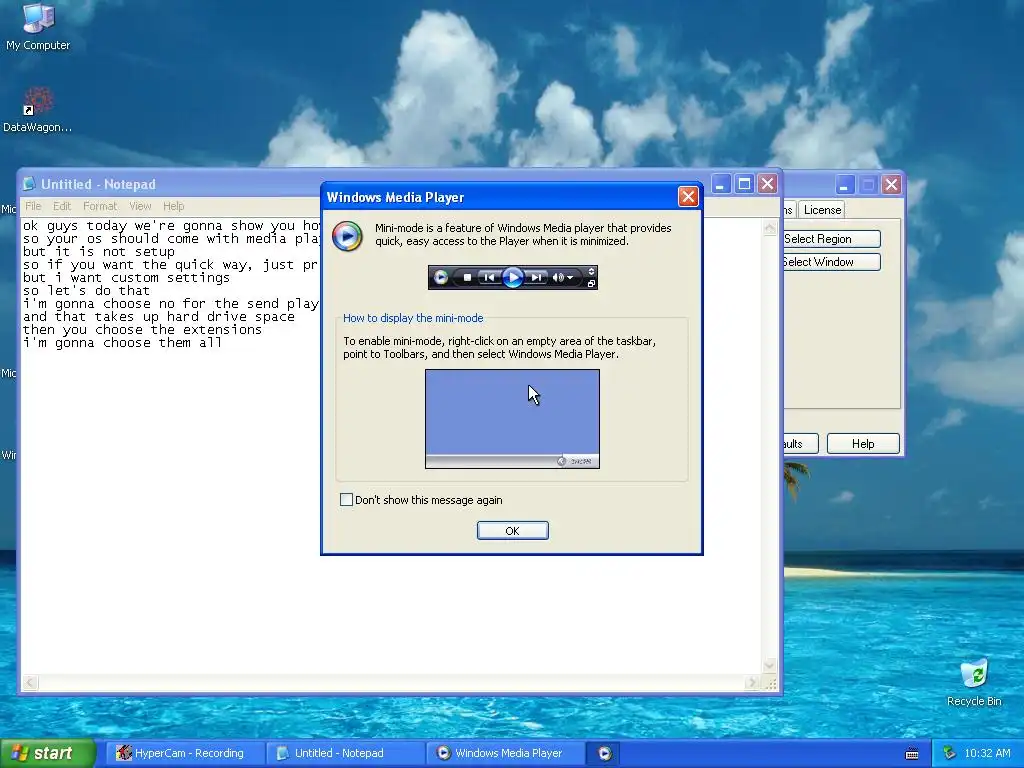Click the 10:32 AM taskbar clock
Screen dimensions: 1024x768
coord(987,754)
